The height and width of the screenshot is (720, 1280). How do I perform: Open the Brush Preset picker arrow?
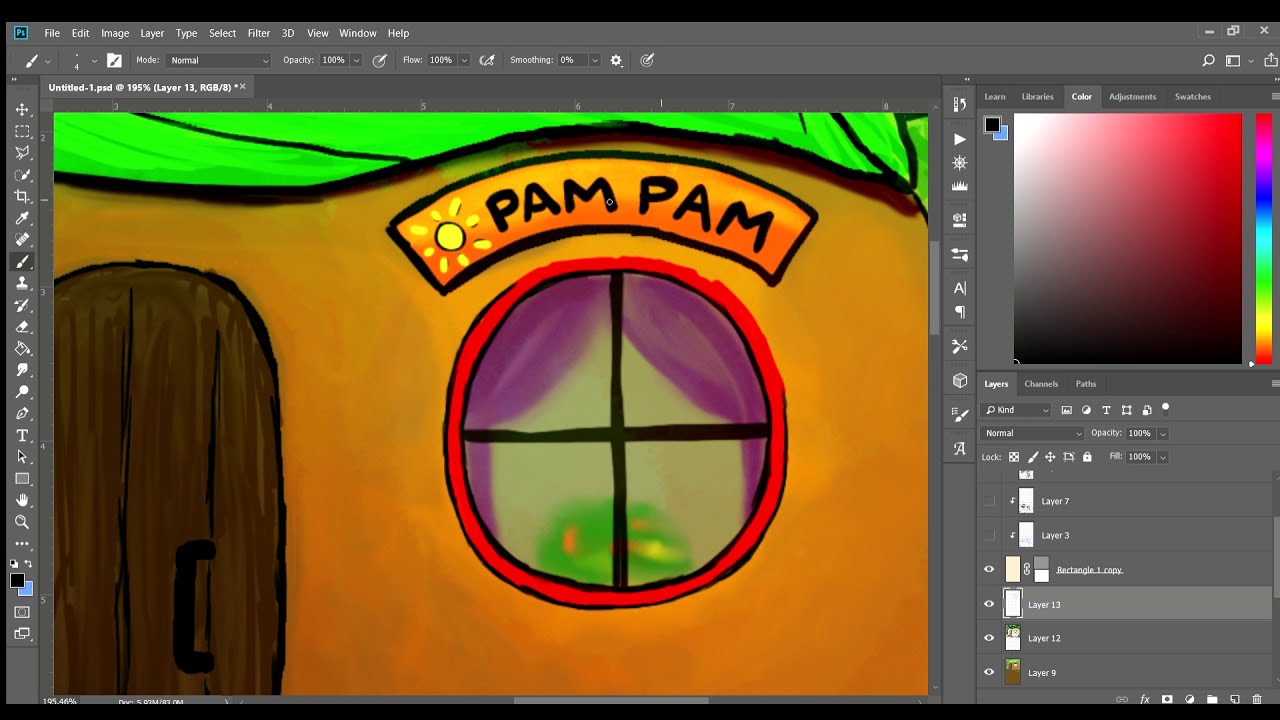pos(94,60)
